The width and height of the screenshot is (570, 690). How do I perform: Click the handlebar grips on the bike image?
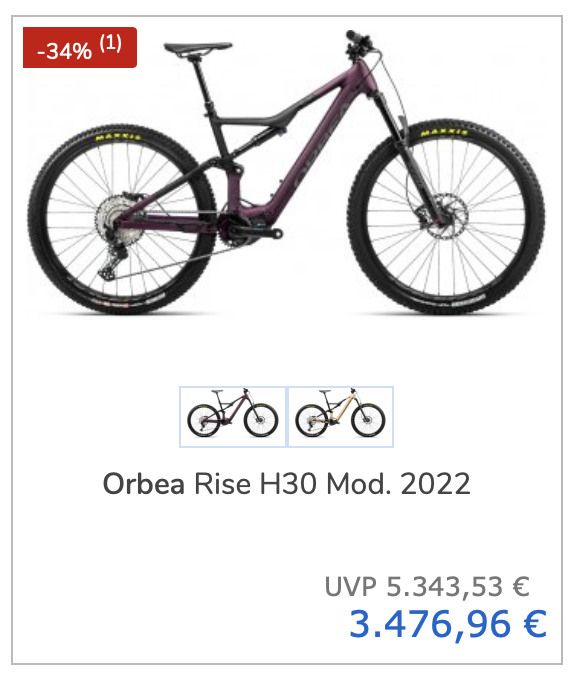(x=357, y=40)
